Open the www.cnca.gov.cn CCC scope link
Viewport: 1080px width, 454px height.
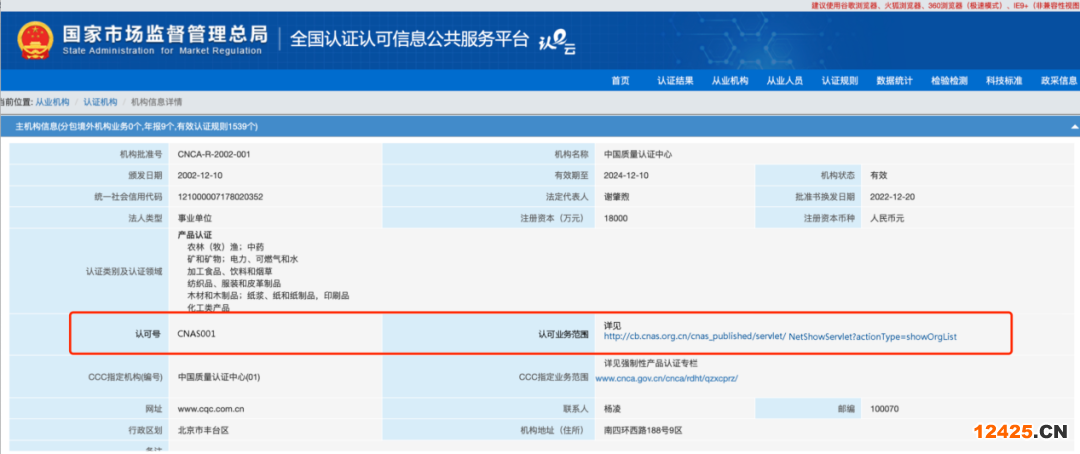click(x=666, y=379)
